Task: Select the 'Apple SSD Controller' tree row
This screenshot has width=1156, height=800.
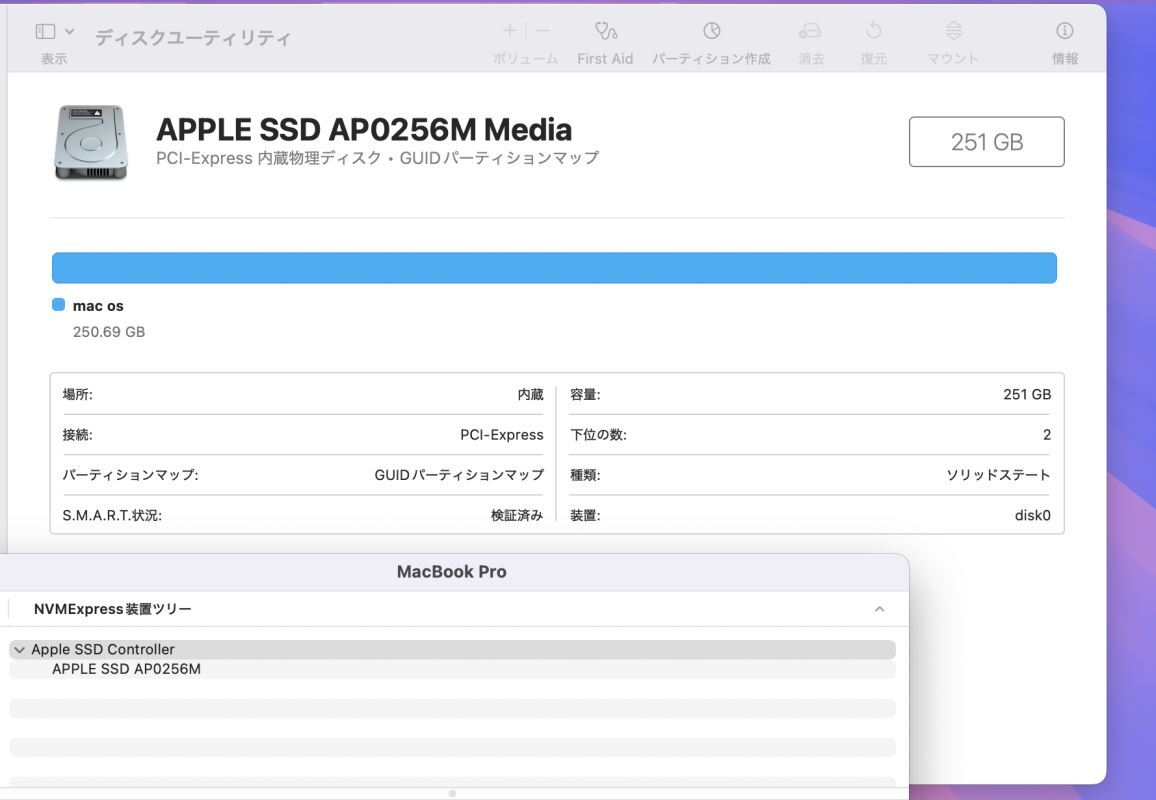Action: pos(453,650)
